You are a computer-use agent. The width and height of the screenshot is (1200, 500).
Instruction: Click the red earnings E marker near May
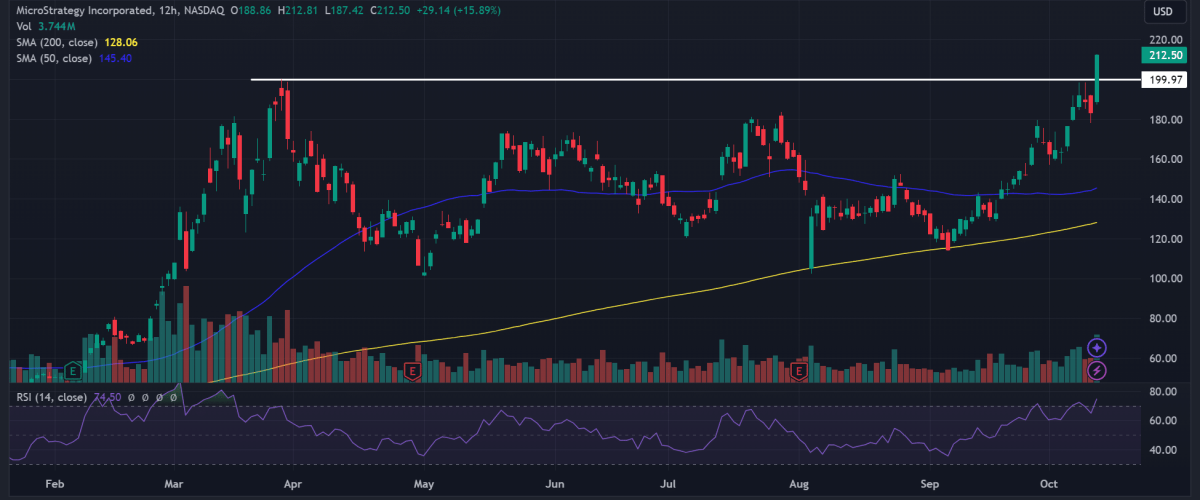[x=412, y=372]
